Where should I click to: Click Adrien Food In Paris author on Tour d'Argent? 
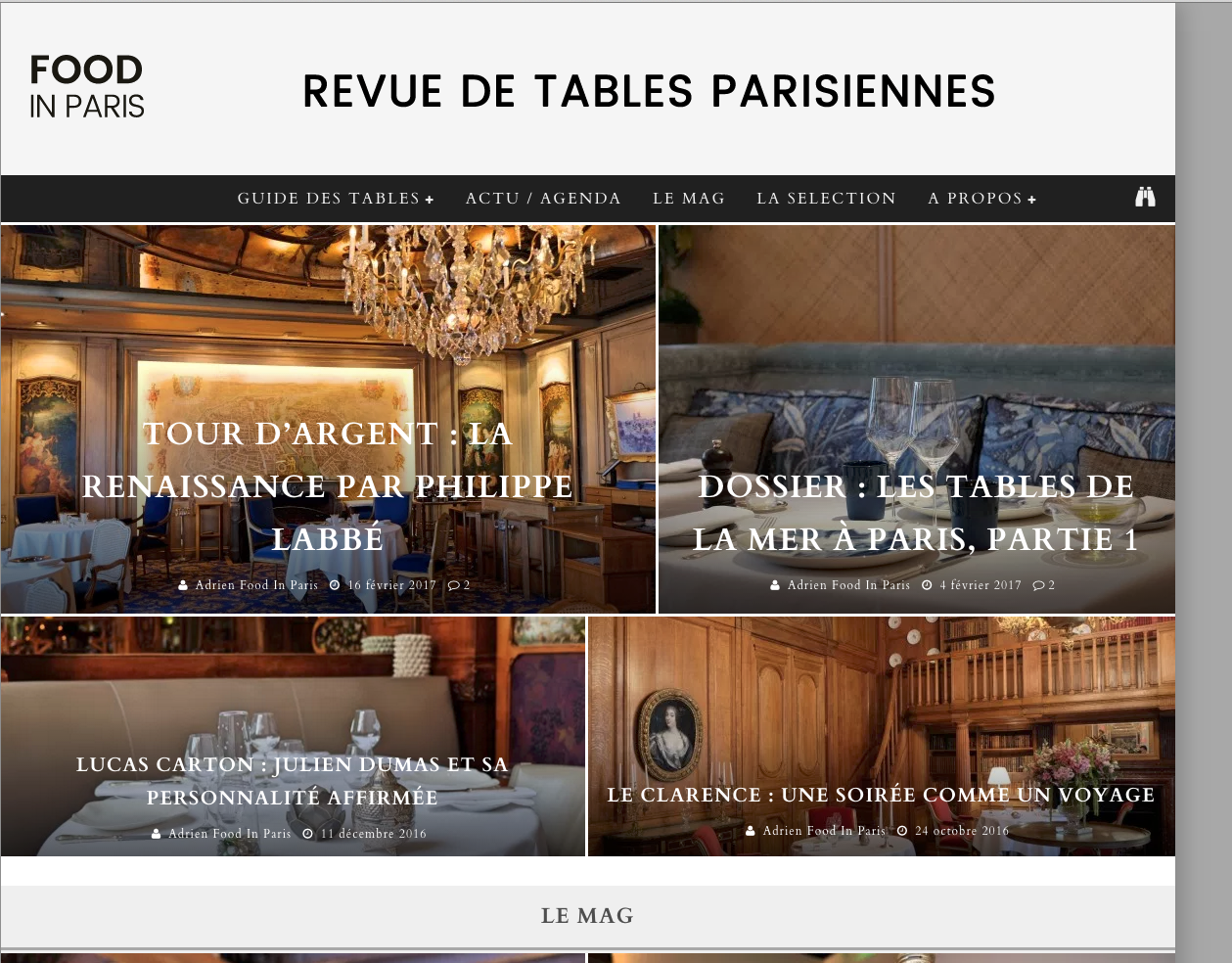256,585
